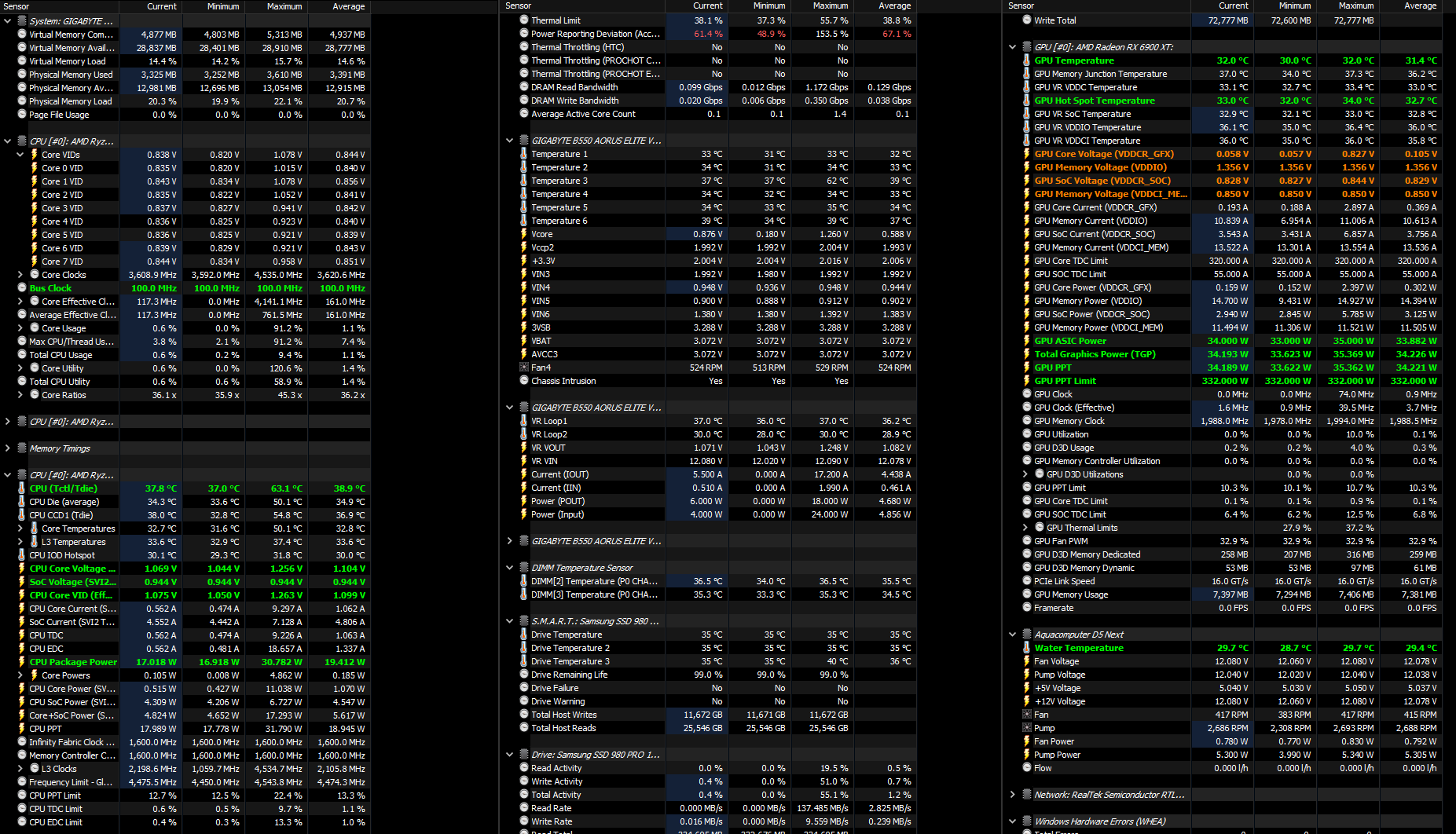
Task: Click the Sensor column header above System sensors
Action: (x=17, y=6)
